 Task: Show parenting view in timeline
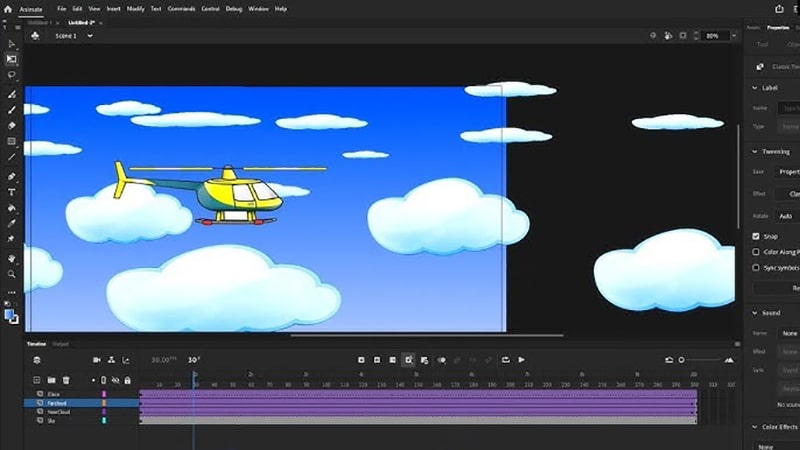[x=111, y=360]
